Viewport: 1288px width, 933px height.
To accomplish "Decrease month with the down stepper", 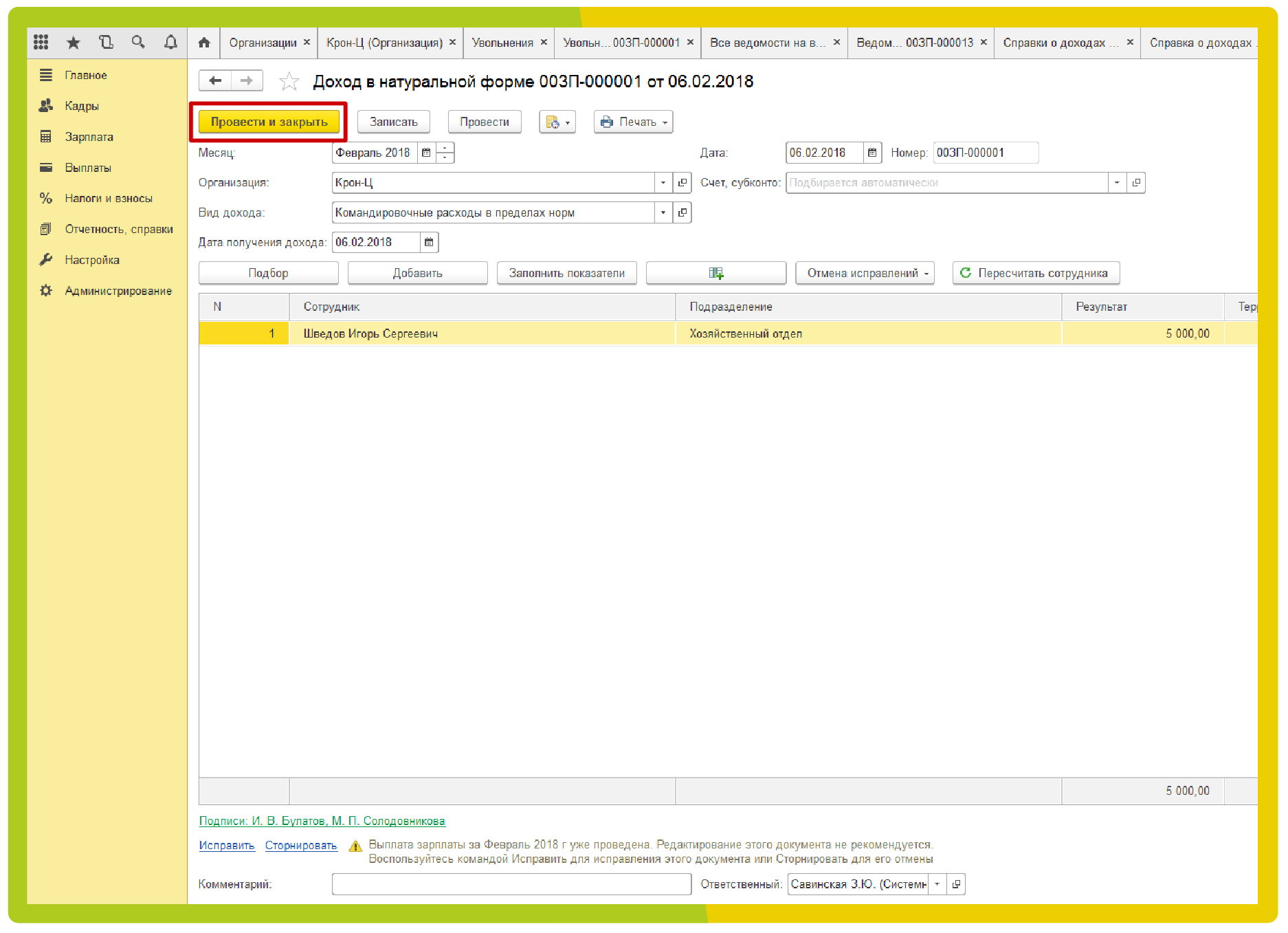I will pyautogui.click(x=445, y=157).
